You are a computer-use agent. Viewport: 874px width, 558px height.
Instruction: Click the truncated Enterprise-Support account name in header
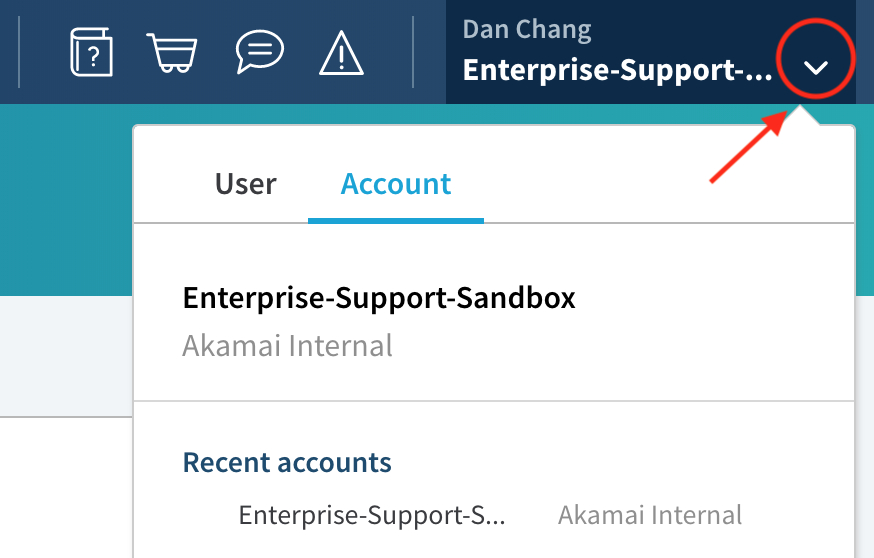[617, 70]
